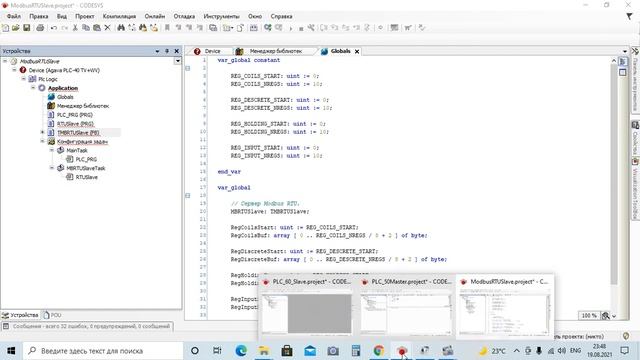Collapse the Application node

coord(33,88)
